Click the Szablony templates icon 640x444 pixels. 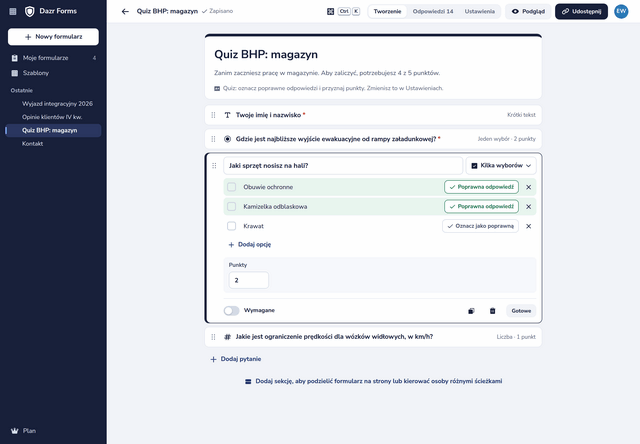[x=15, y=73]
